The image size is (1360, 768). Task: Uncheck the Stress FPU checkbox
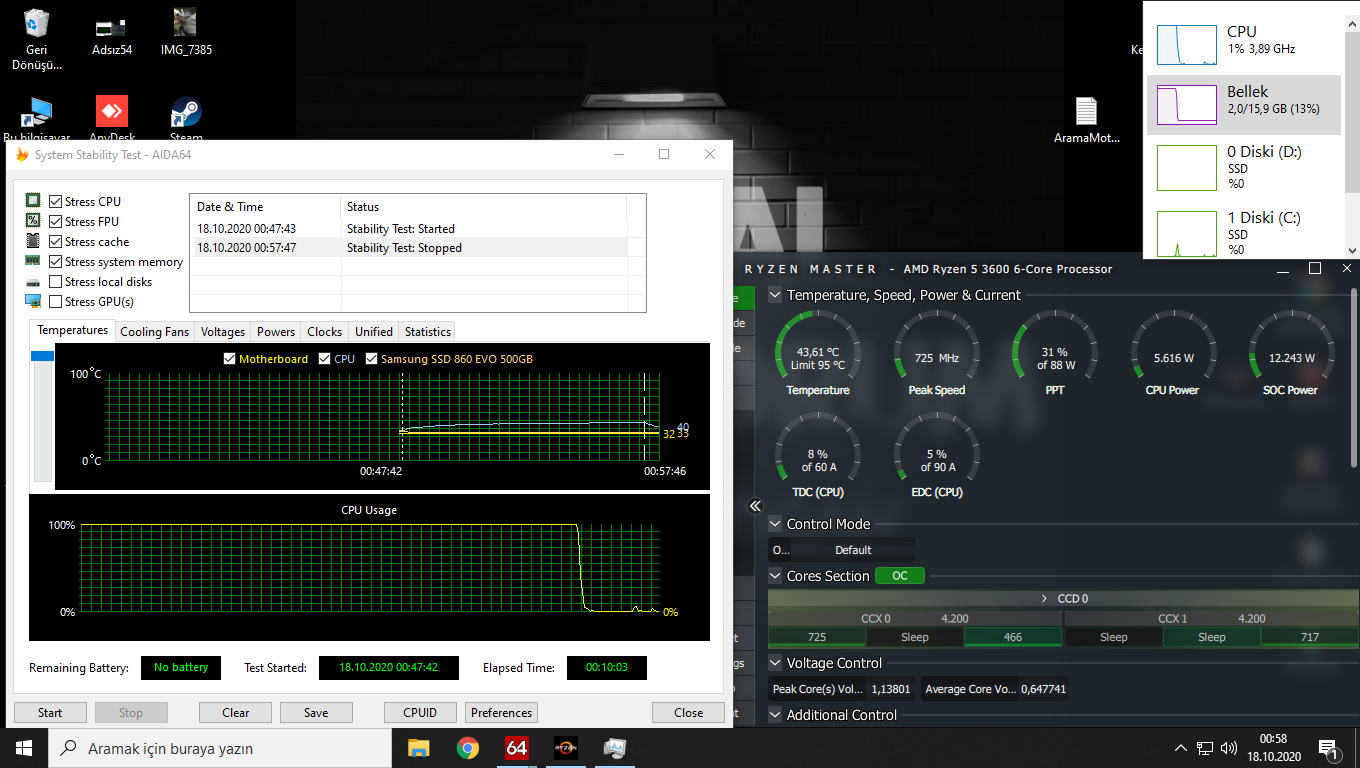click(x=55, y=221)
